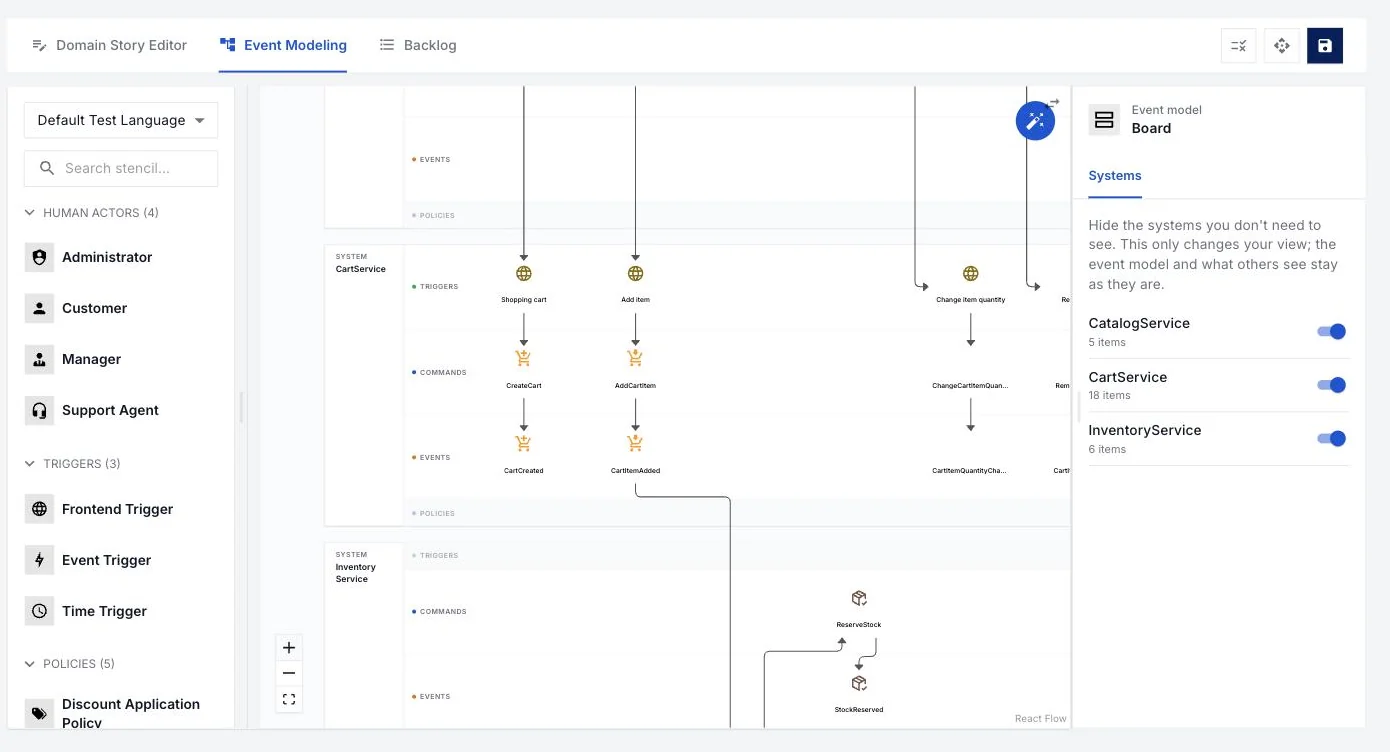The image size is (1390, 752).
Task: Collapse the Human Actors section
Action: 91,213
